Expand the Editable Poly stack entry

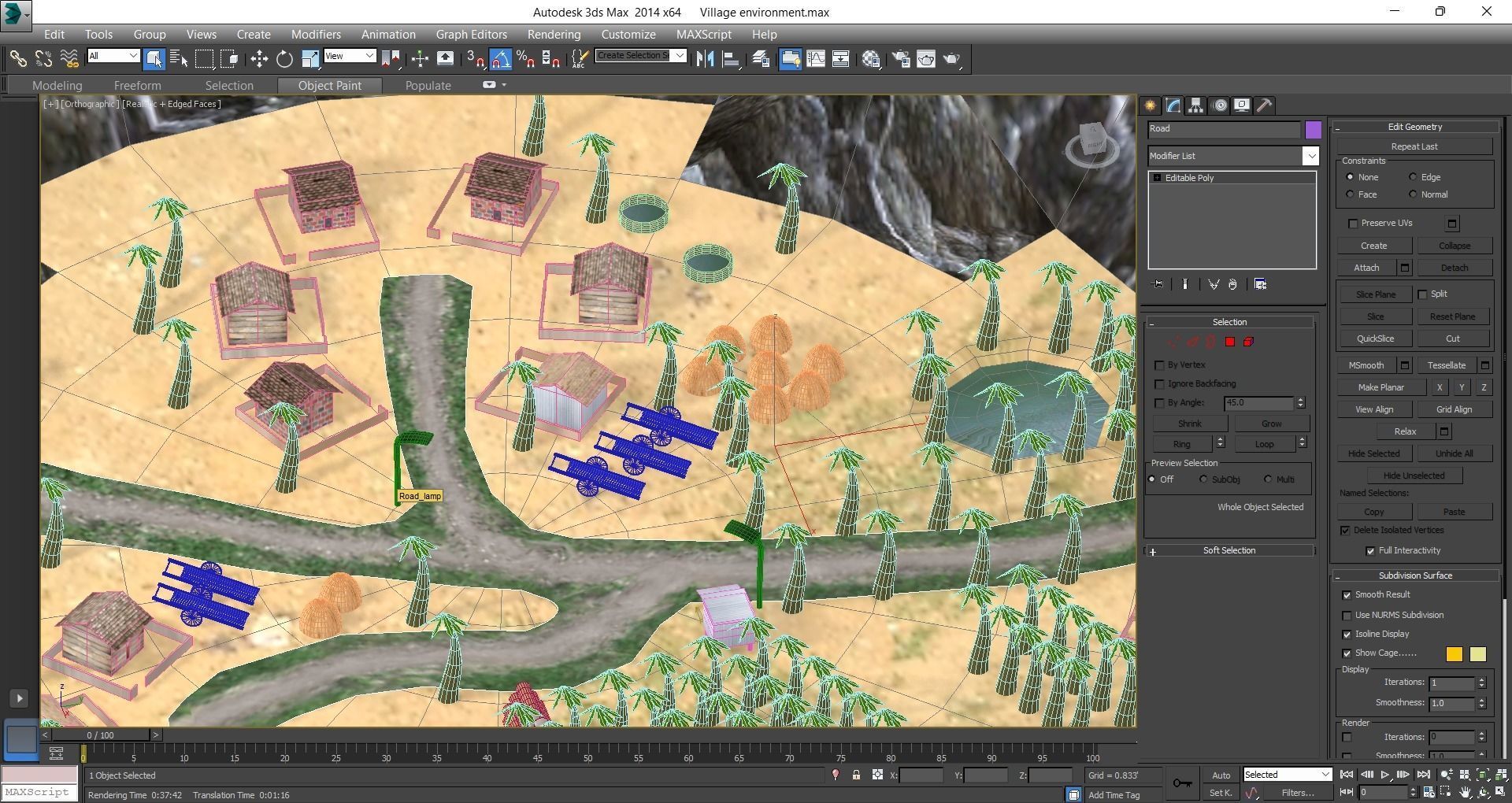1157,178
